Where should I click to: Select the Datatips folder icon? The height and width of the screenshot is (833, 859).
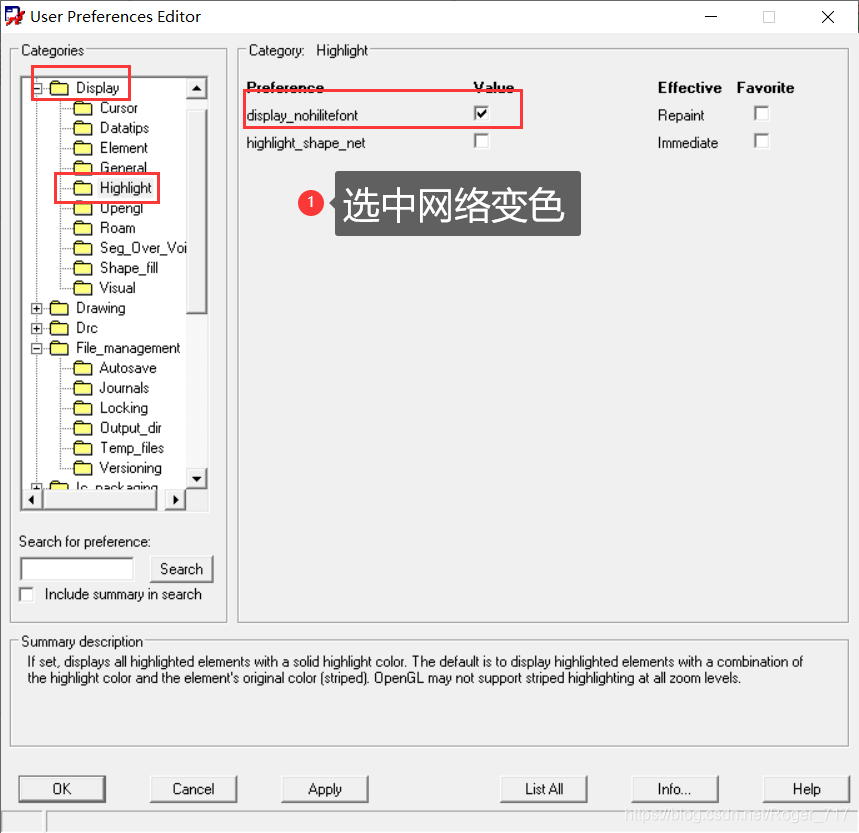(82, 128)
